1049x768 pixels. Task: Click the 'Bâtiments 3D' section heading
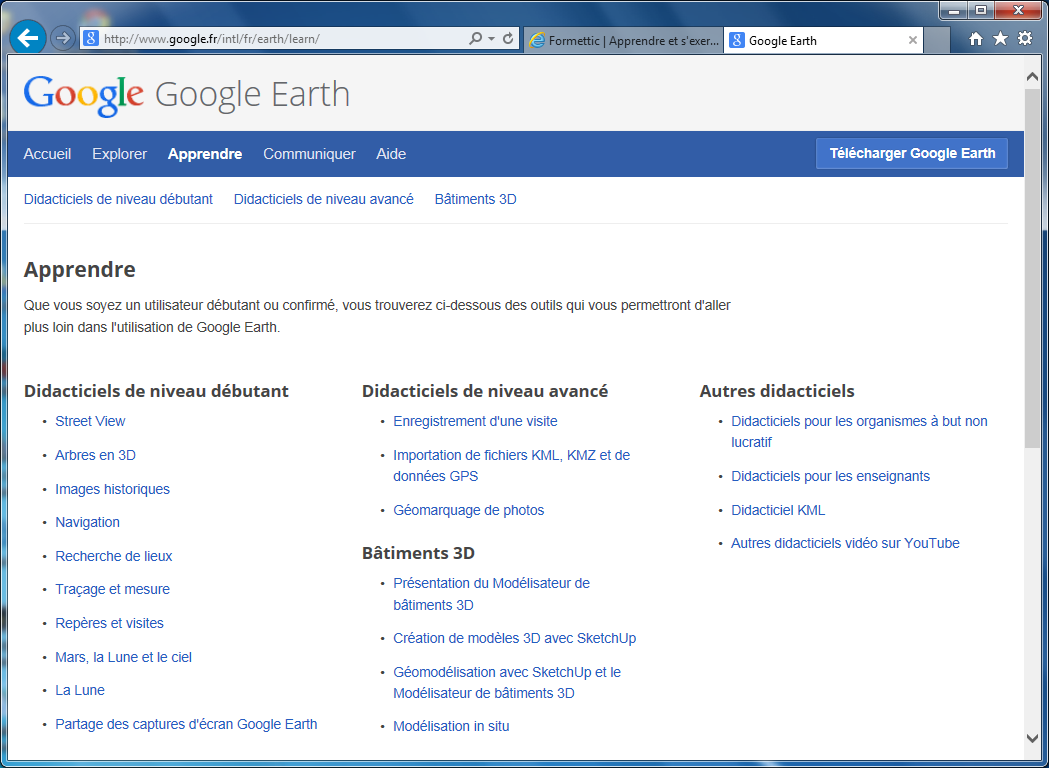[419, 553]
